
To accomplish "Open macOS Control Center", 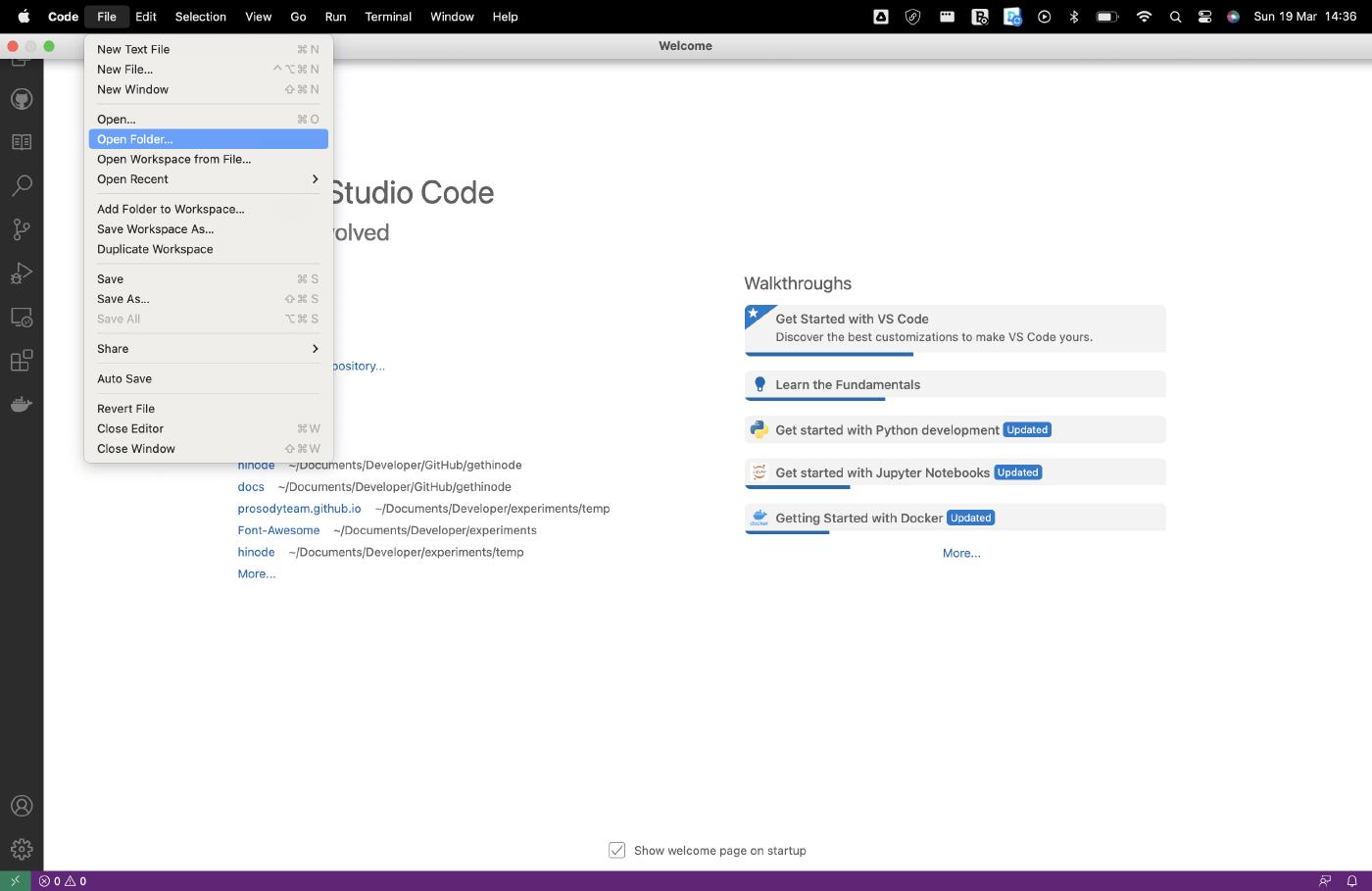I will point(1204,17).
